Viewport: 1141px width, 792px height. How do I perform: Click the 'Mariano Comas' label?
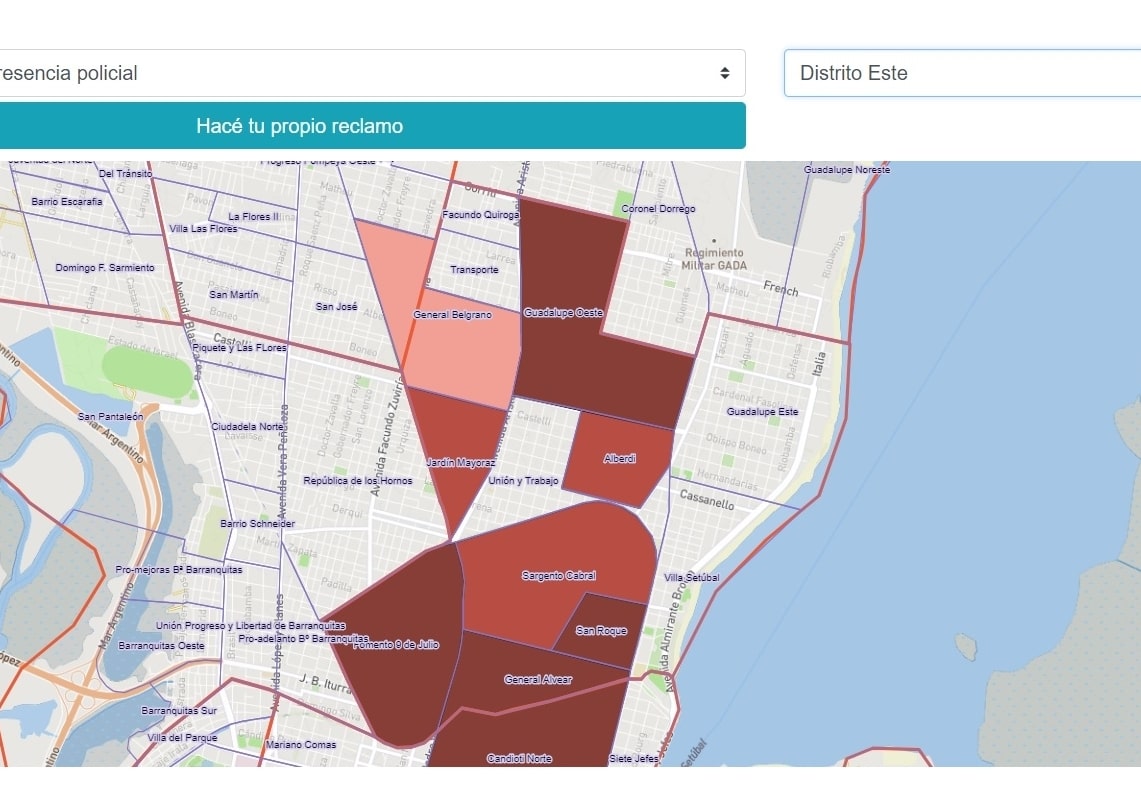click(301, 744)
